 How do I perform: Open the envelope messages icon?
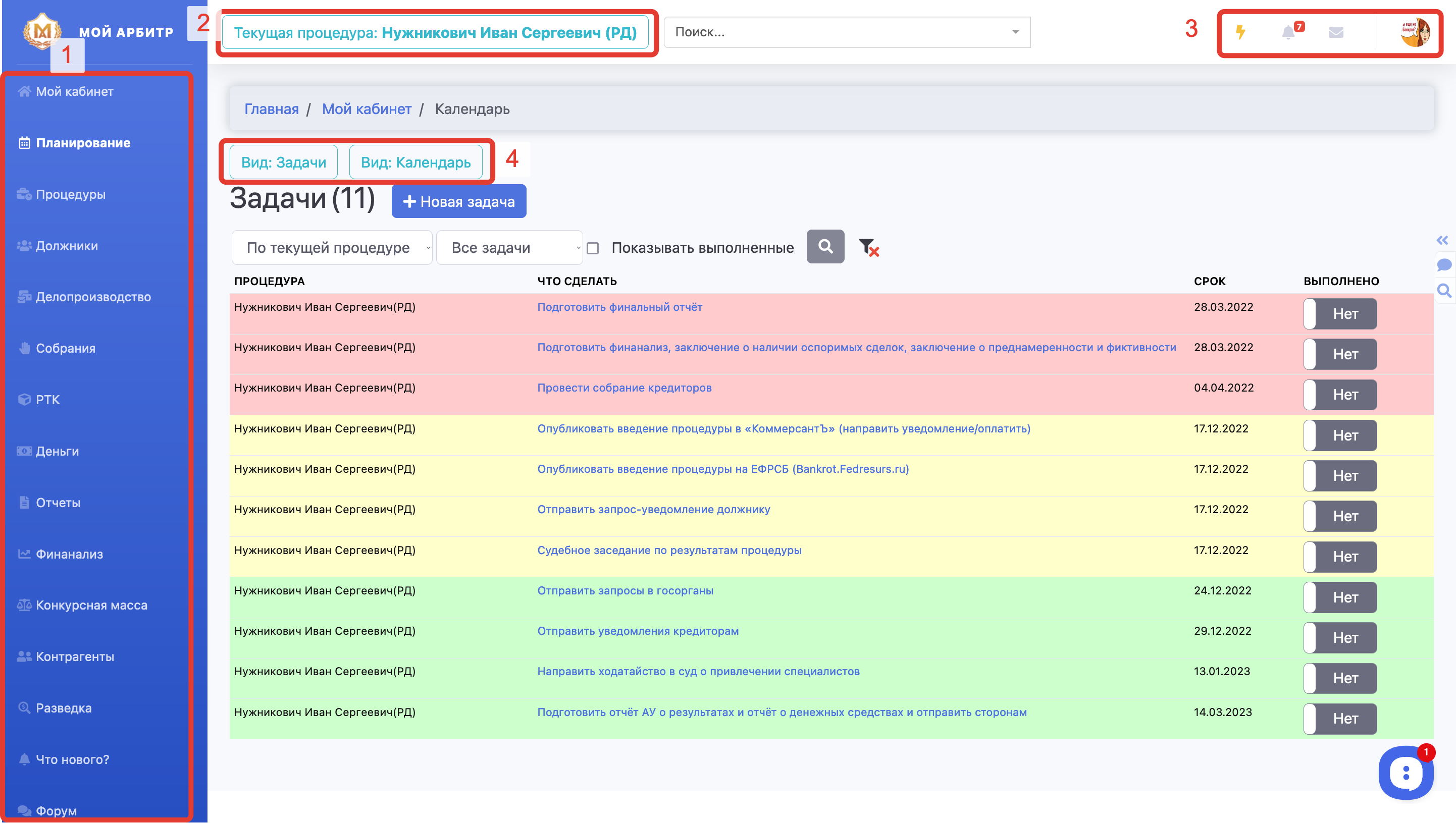point(1335,32)
